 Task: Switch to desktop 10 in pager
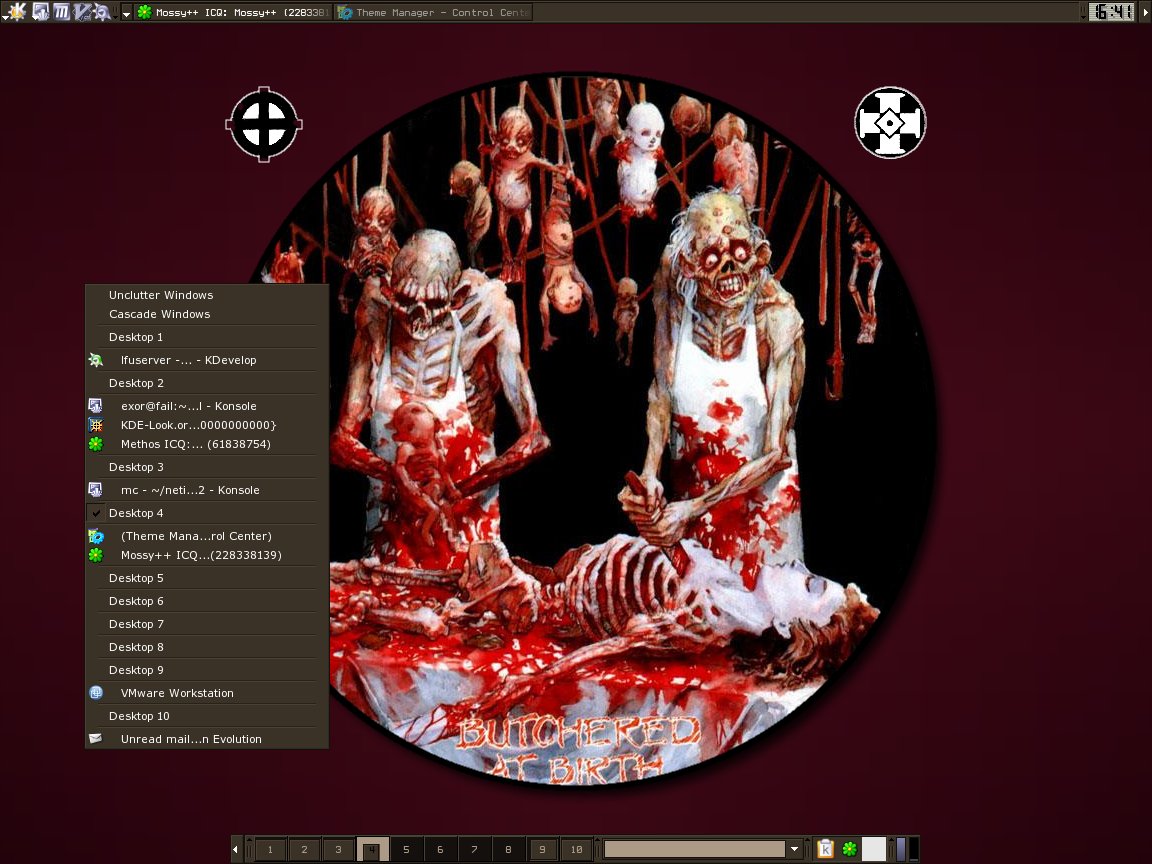tap(576, 849)
